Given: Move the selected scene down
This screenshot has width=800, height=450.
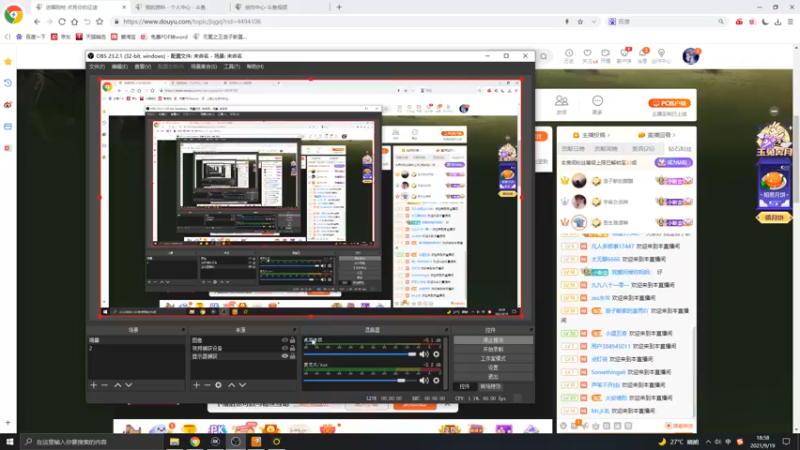Looking at the screenshot, I should (x=129, y=385).
